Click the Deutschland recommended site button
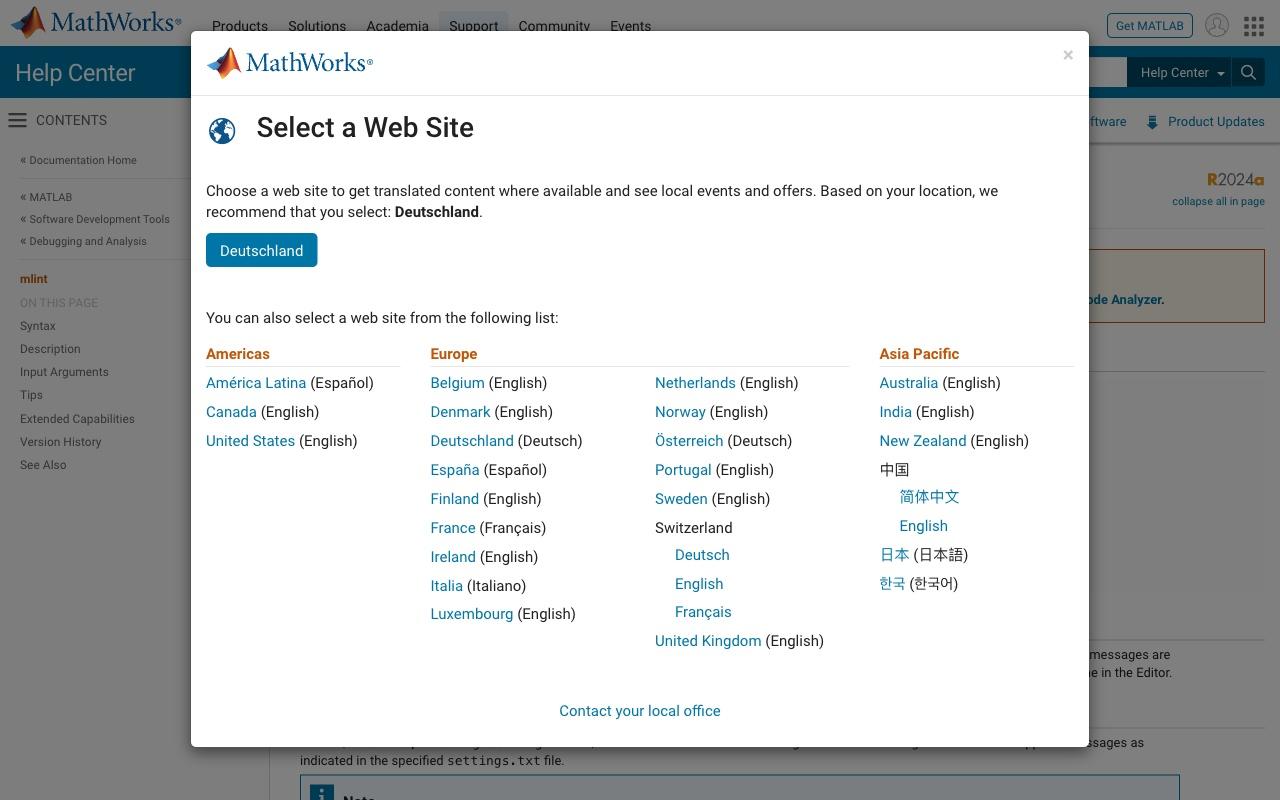Image resolution: width=1280 pixels, height=800 pixels. pyautogui.click(x=261, y=250)
